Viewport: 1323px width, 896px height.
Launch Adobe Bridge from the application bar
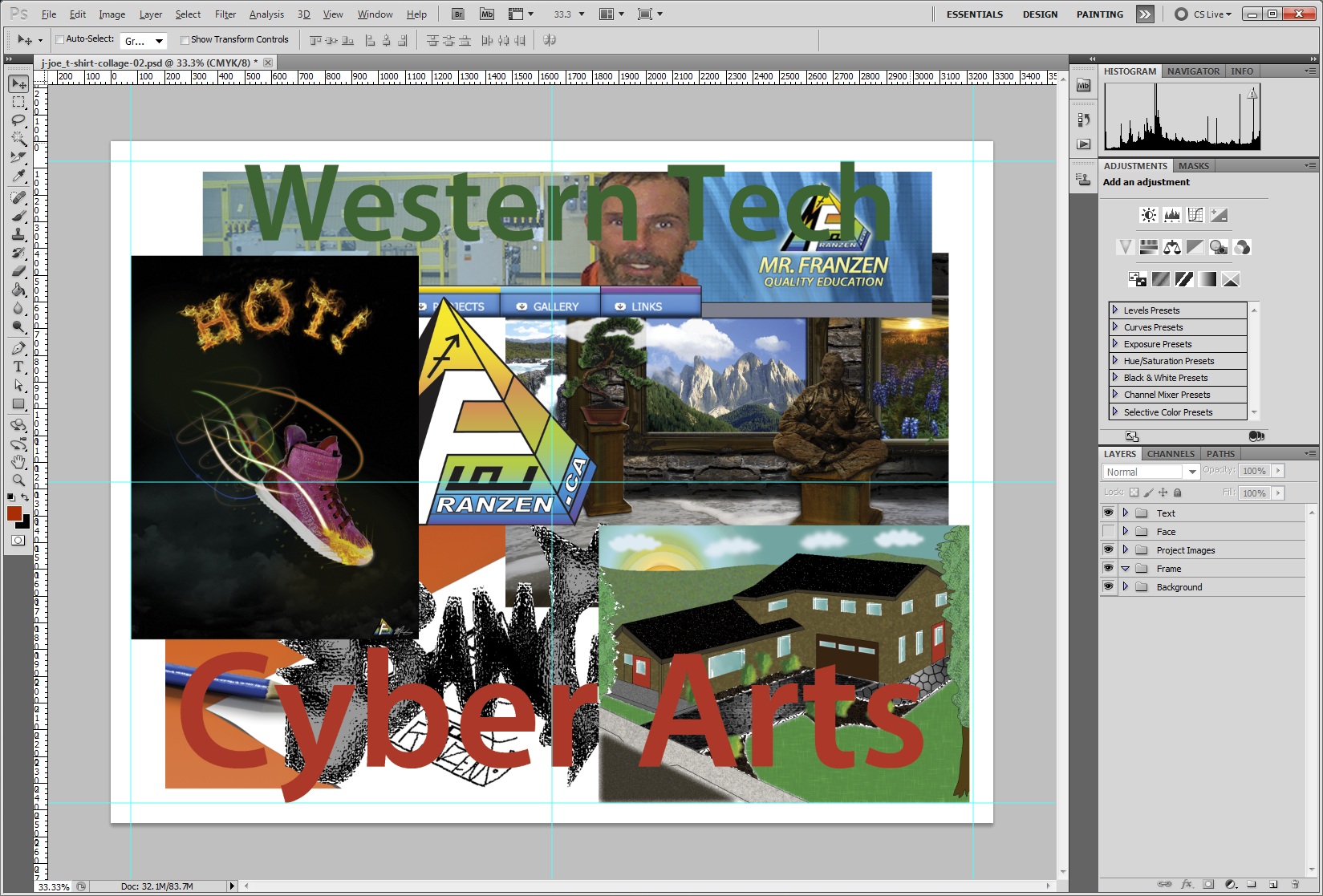tap(458, 14)
